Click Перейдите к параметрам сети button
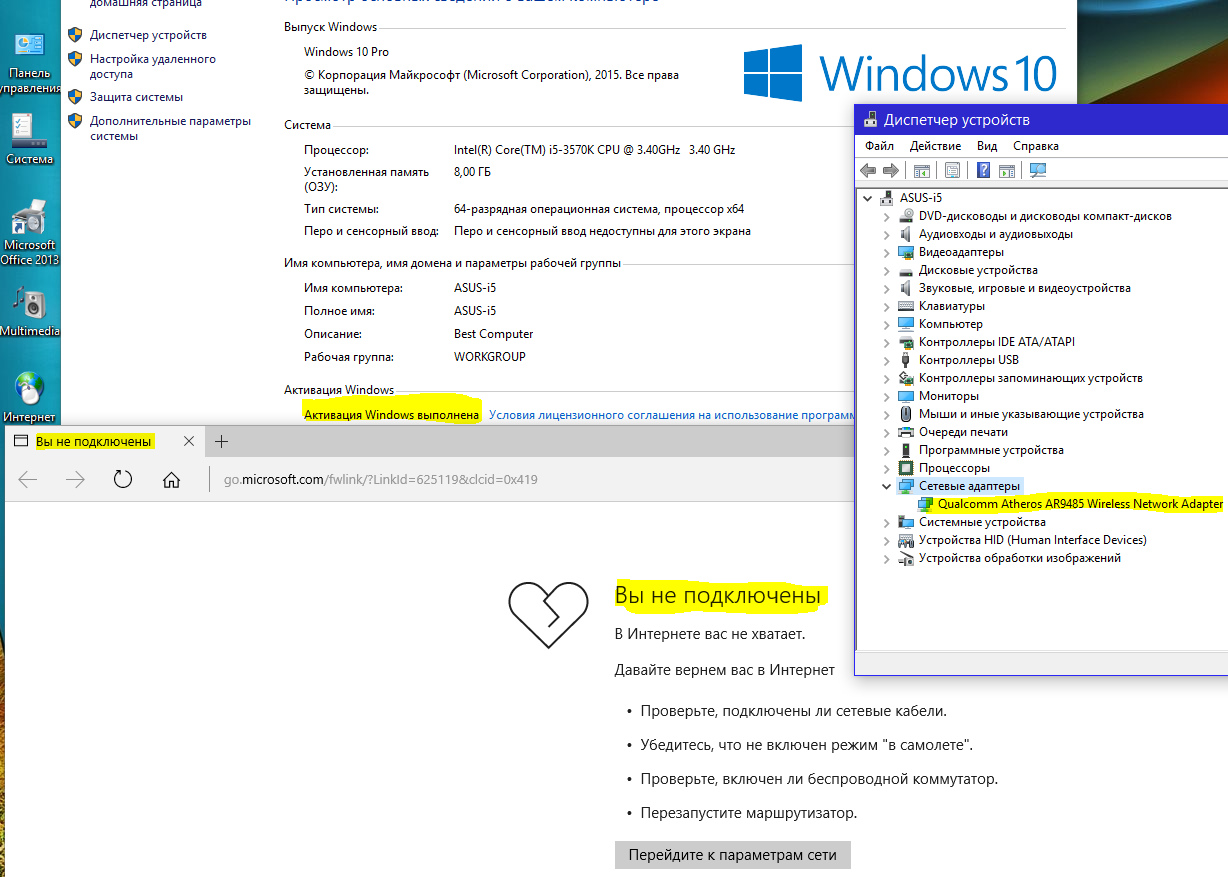Screen dimensions: 1228x877 [x=733, y=855]
